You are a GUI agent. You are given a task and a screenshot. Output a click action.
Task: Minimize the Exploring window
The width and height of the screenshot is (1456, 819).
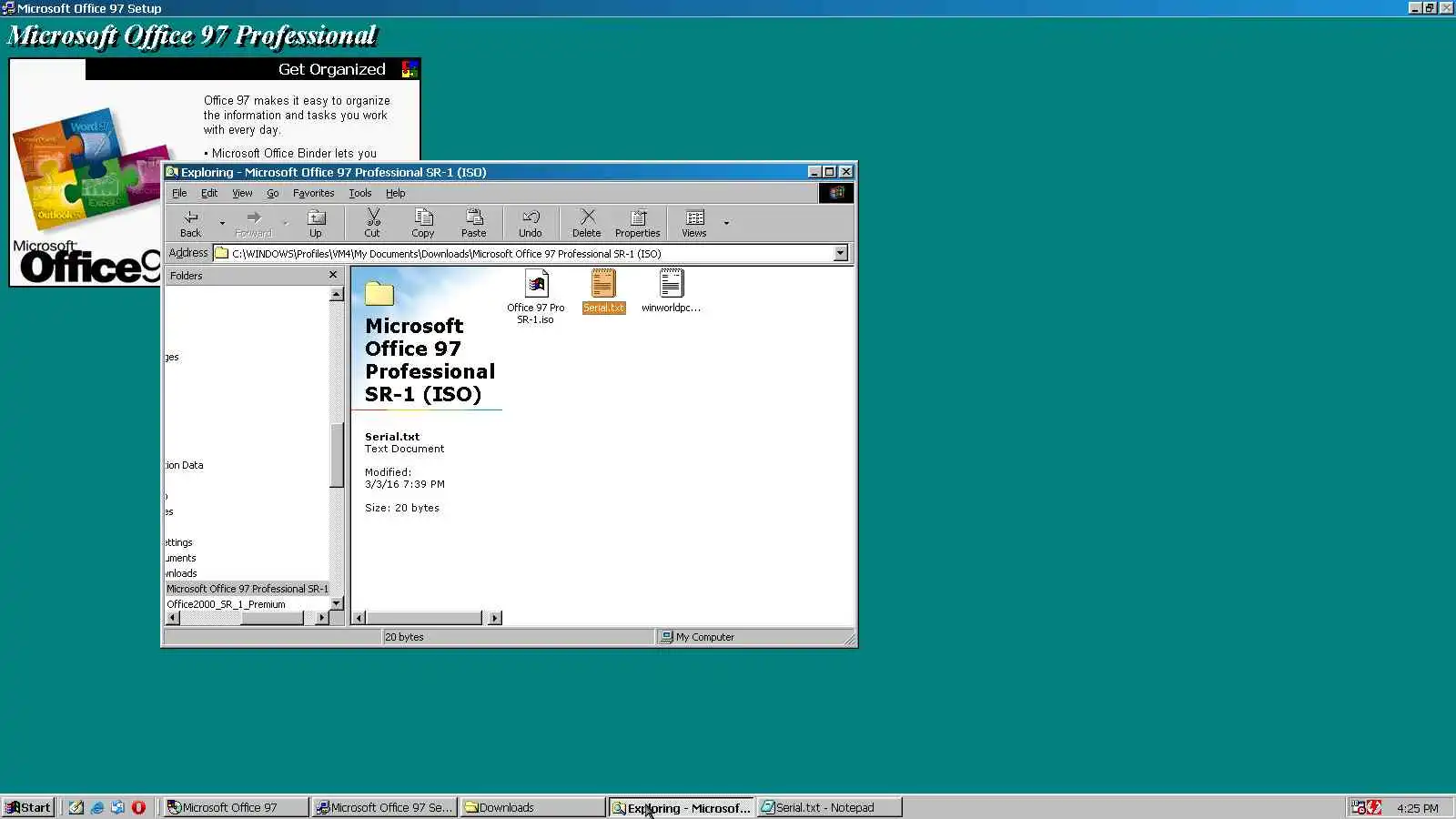[815, 172]
